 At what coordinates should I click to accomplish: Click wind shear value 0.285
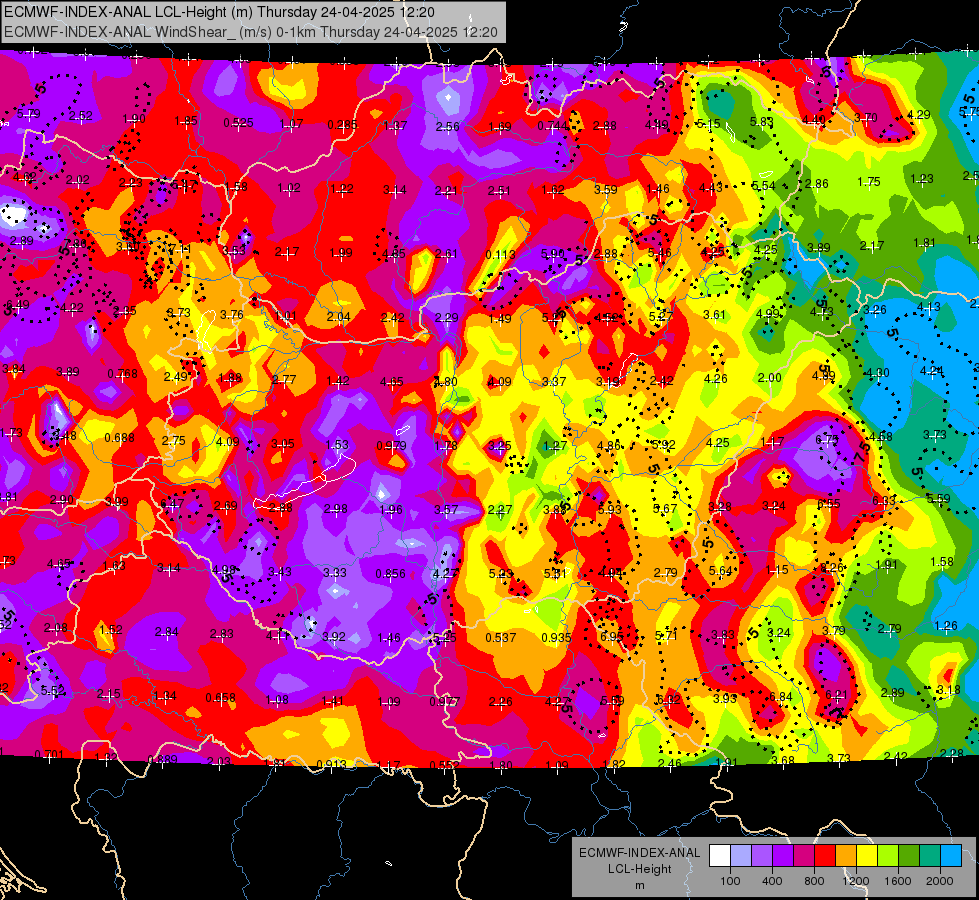pyautogui.click(x=343, y=125)
